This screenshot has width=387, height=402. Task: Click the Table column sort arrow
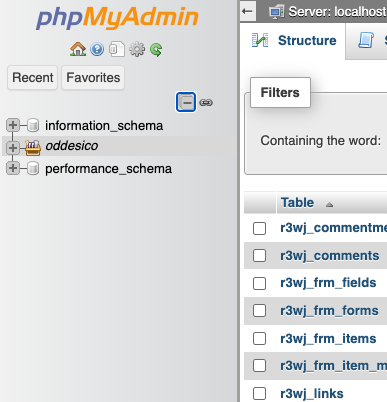pos(329,205)
